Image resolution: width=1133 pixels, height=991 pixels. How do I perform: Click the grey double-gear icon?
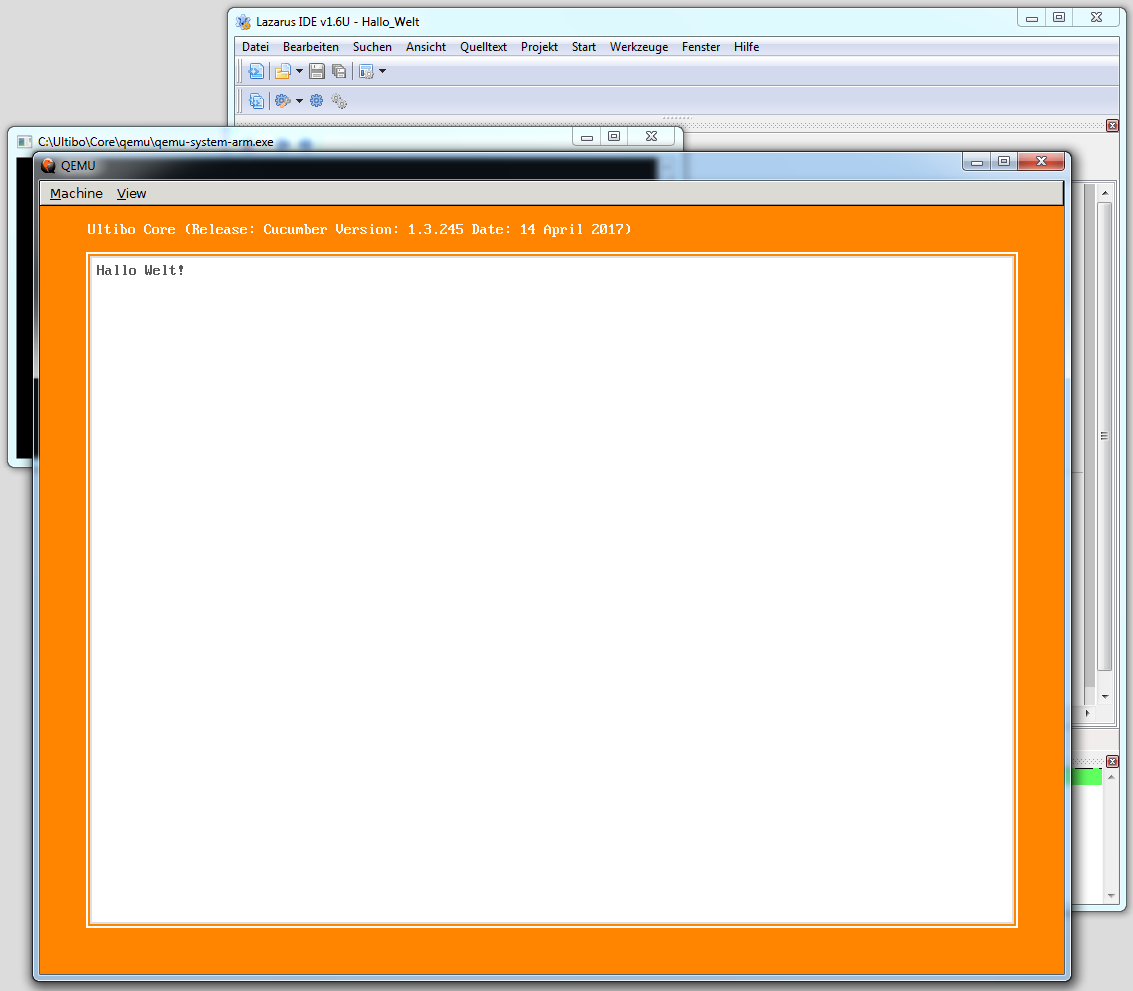tap(339, 101)
